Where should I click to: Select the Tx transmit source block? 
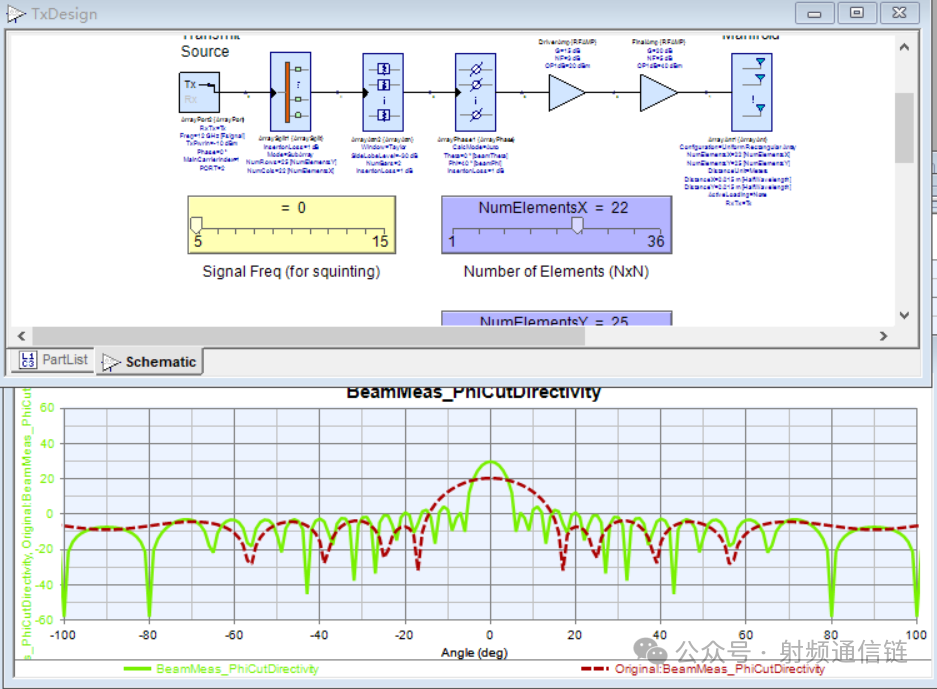pyautogui.click(x=198, y=92)
